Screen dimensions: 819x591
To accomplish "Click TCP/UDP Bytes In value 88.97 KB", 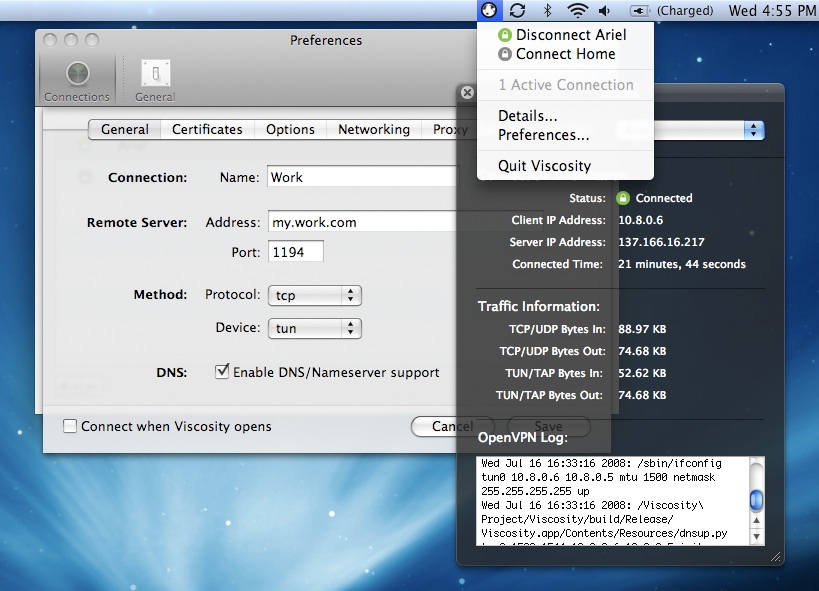I will click(642, 329).
